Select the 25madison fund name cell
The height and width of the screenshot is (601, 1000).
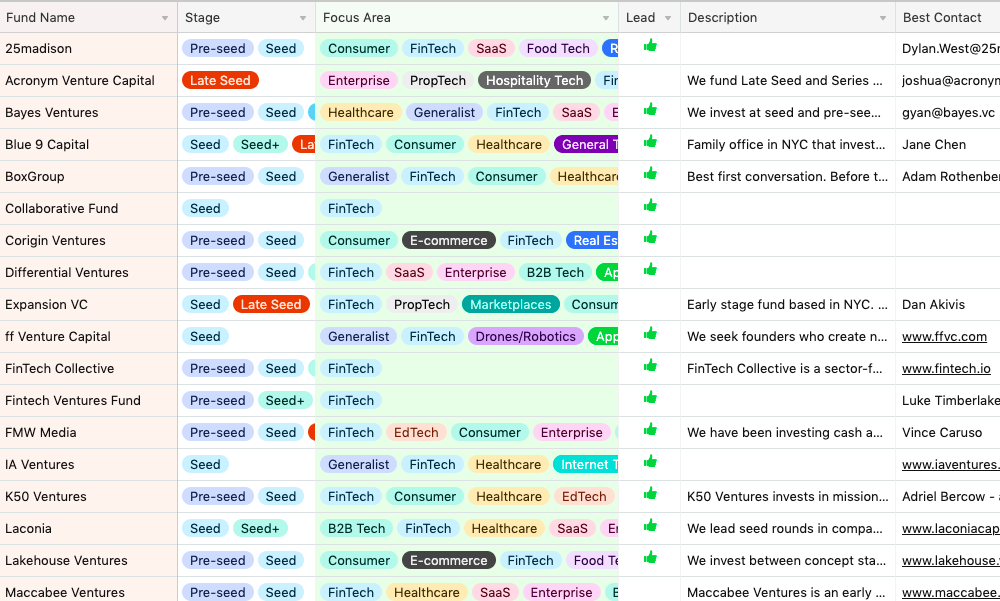pos(89,48)
